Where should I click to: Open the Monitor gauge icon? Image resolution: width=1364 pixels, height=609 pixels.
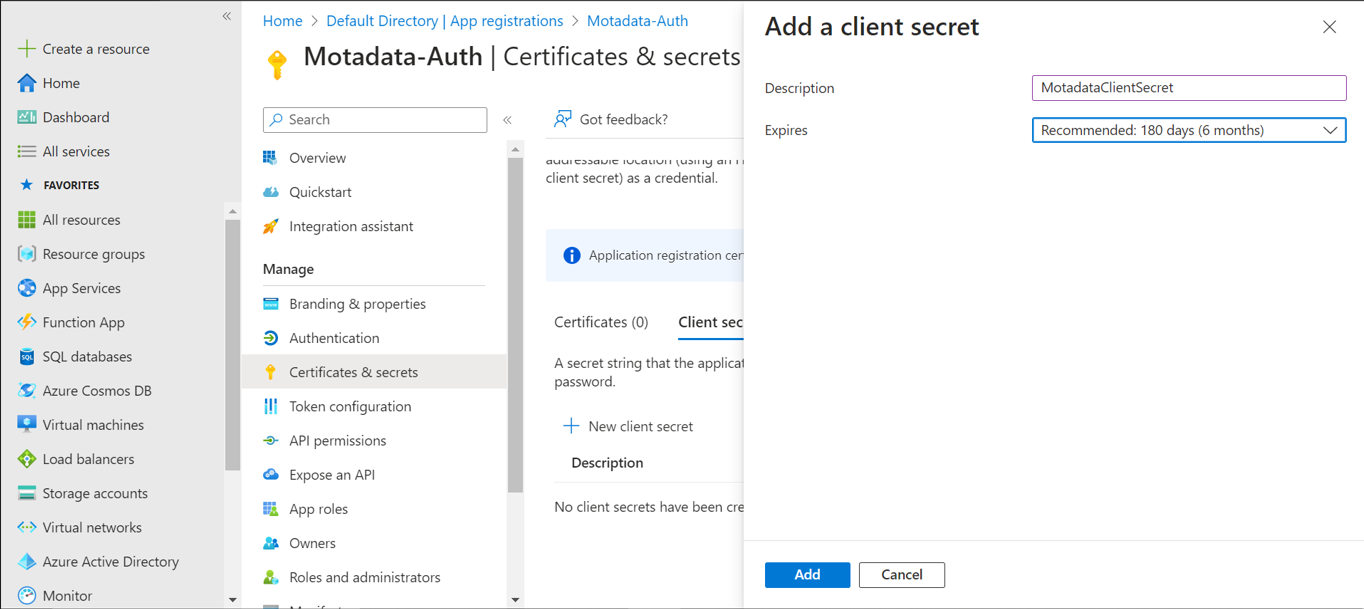pyautogui.click(x=27, y=595)
